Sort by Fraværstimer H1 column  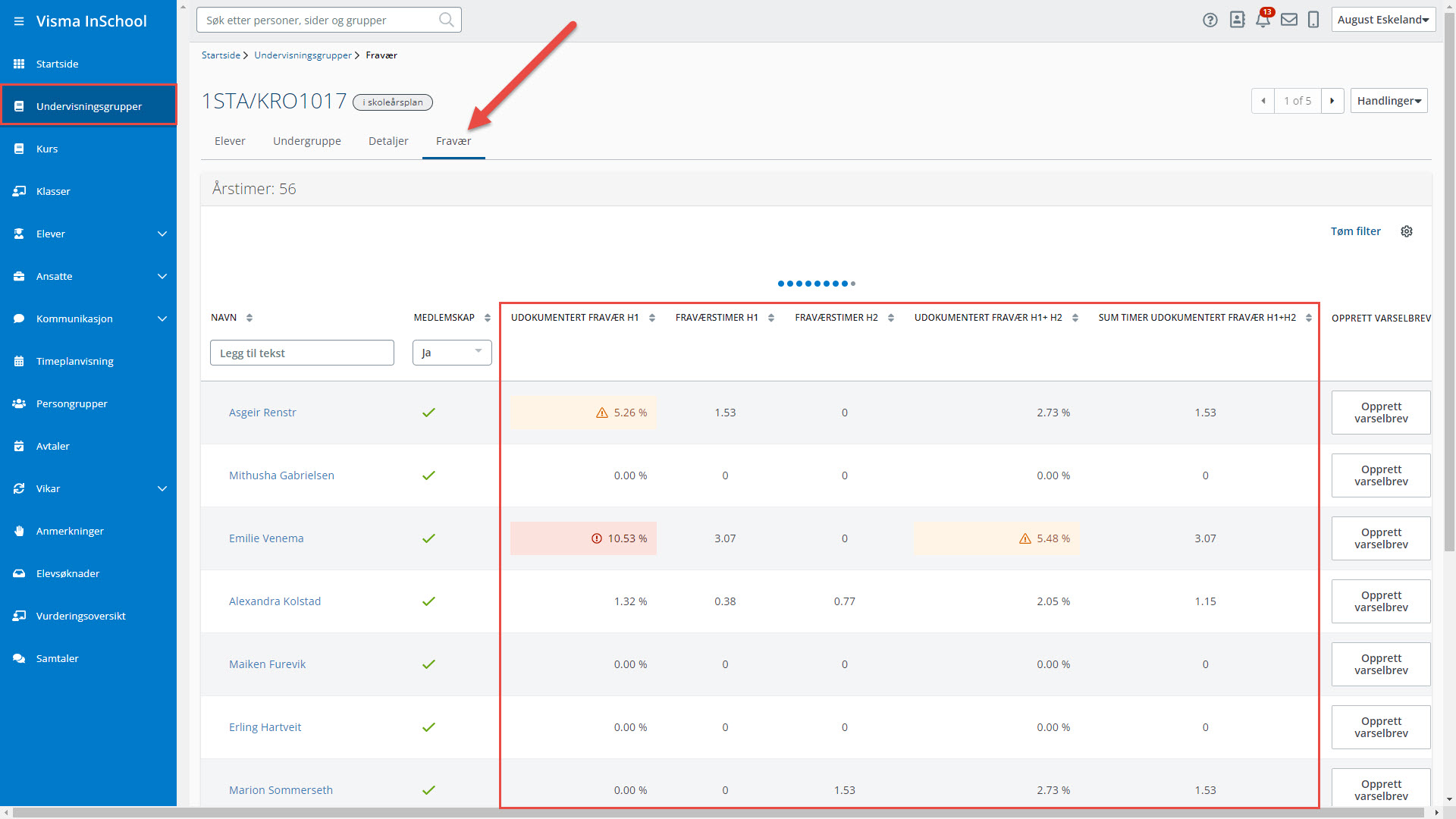(x=771, y=318)
